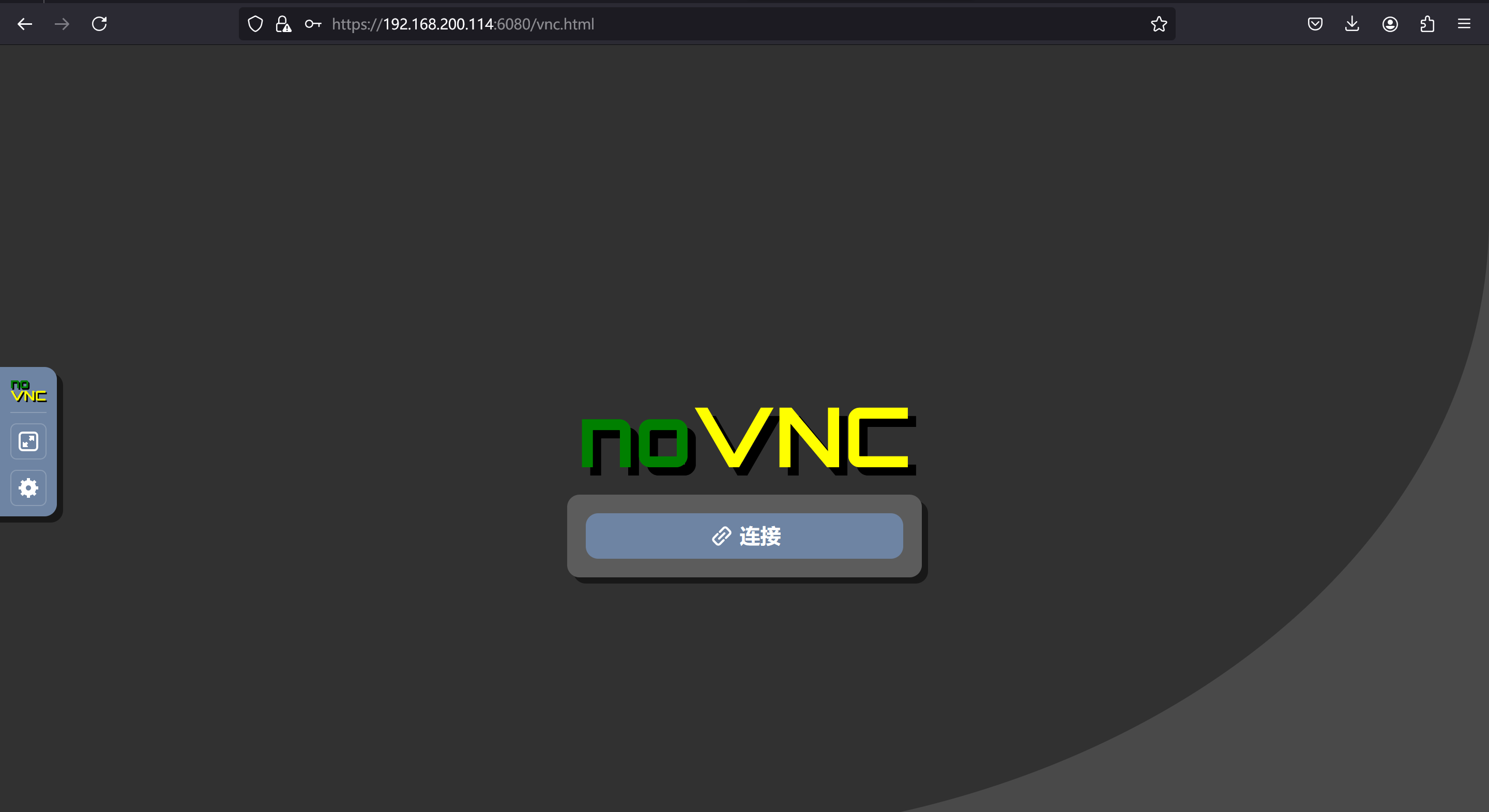Open the downloads icon in browser toolbar

(x=1352, y=24)
